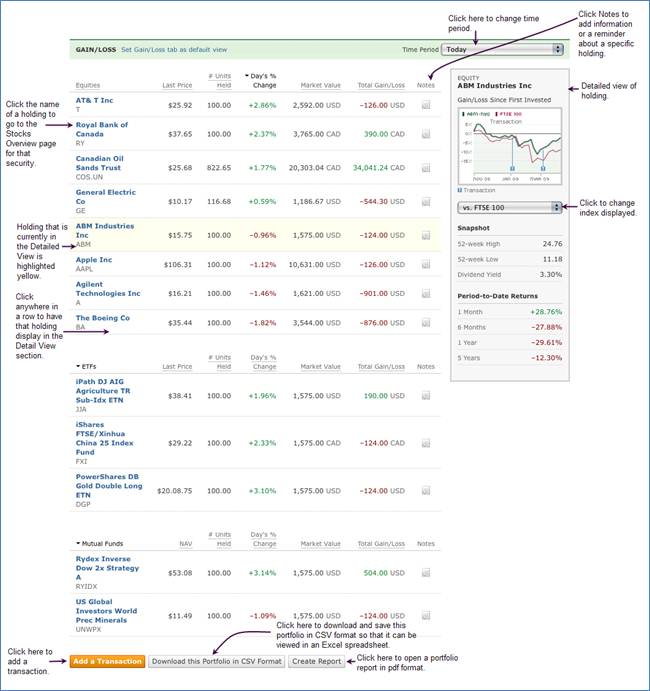Open The Boeing Co link
This screenshot has height=691, width=650.
tap(103, 318)
